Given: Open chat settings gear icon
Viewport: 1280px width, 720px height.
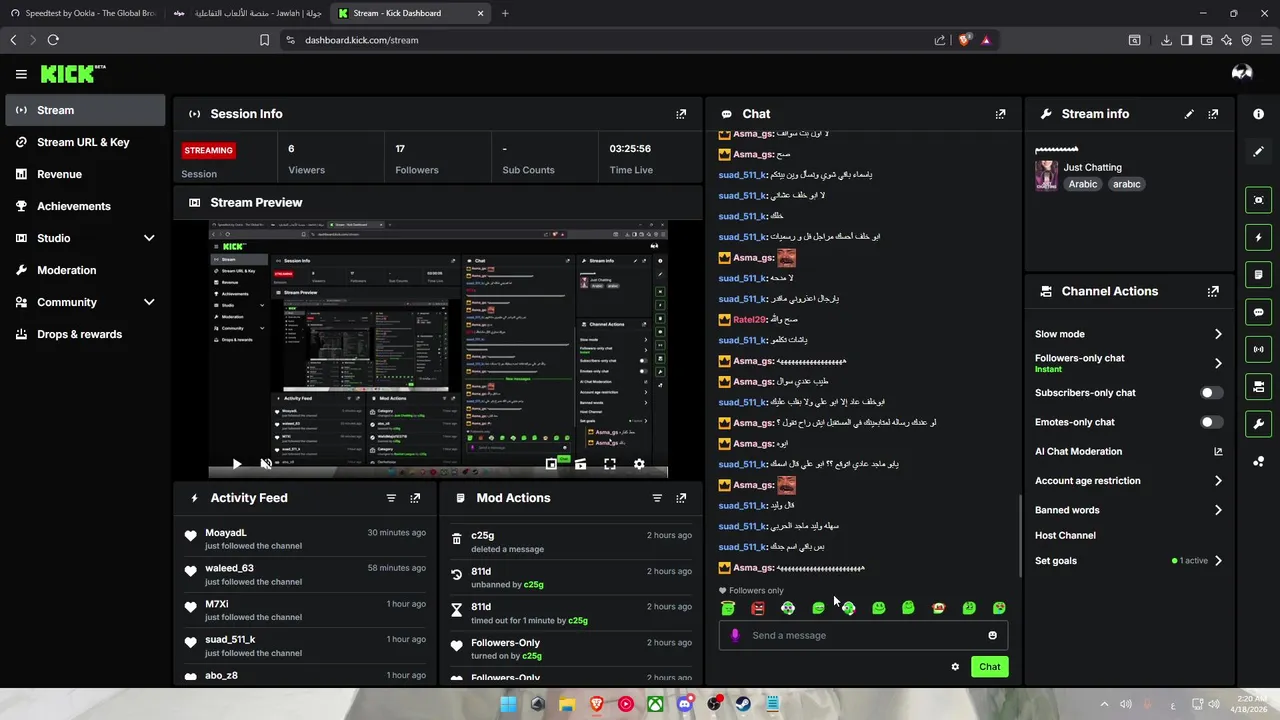Looking at the screenshot, I should tap(955, 667).
